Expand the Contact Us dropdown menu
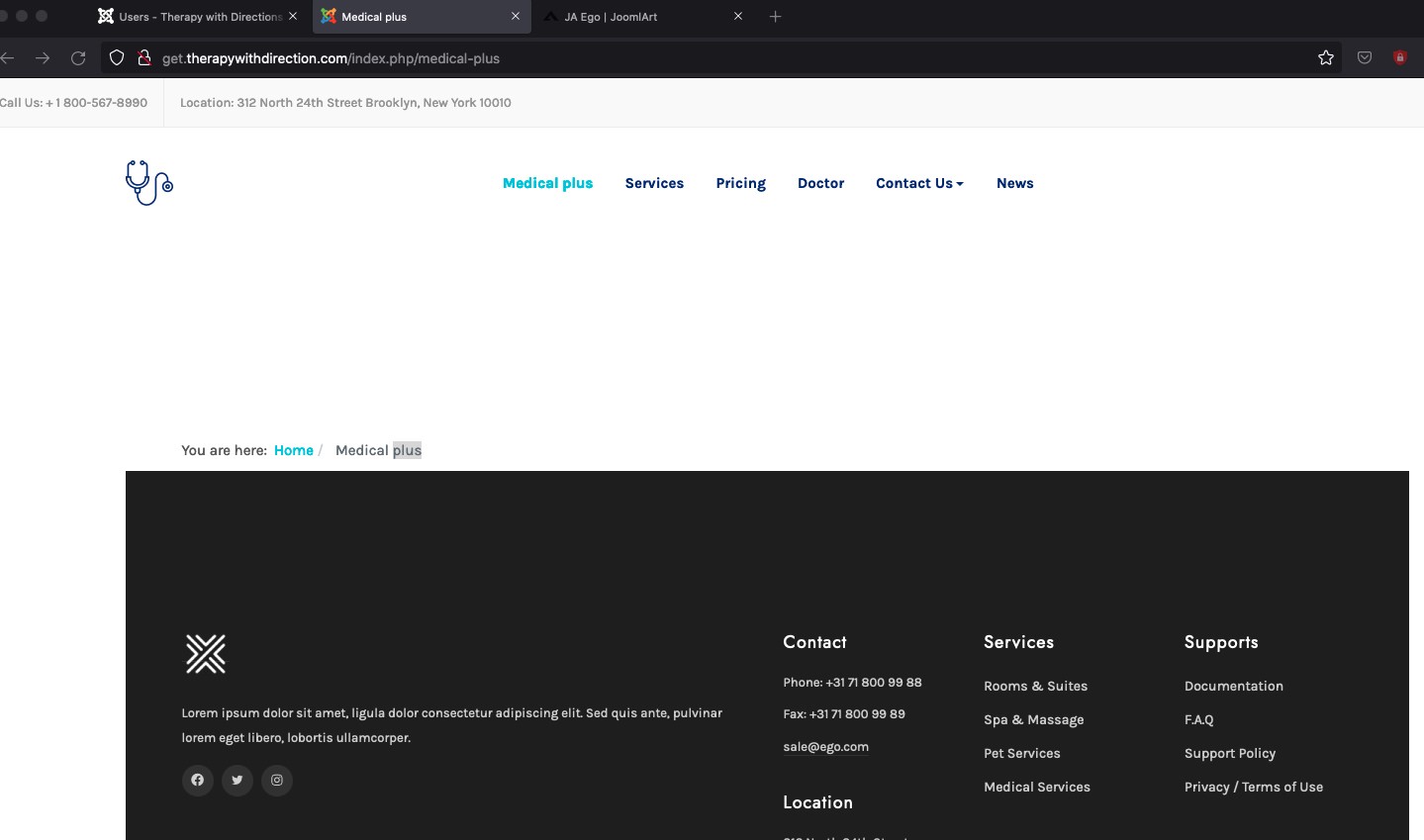 click(919, 183)
